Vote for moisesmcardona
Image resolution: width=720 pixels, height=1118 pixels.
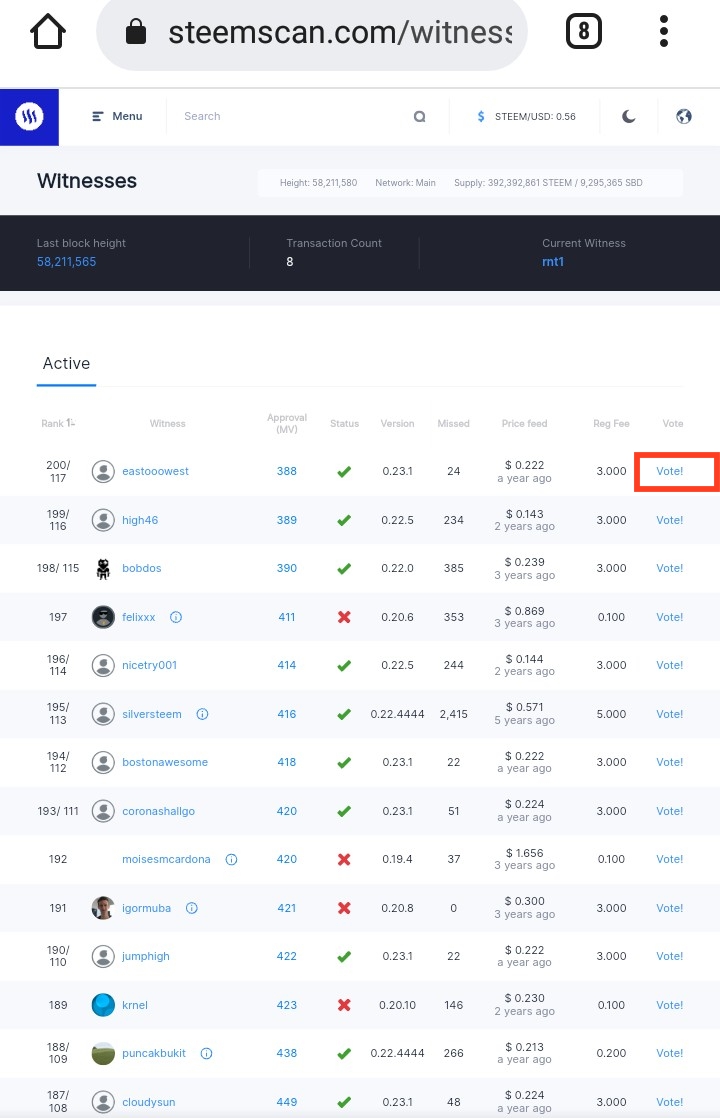669,859
